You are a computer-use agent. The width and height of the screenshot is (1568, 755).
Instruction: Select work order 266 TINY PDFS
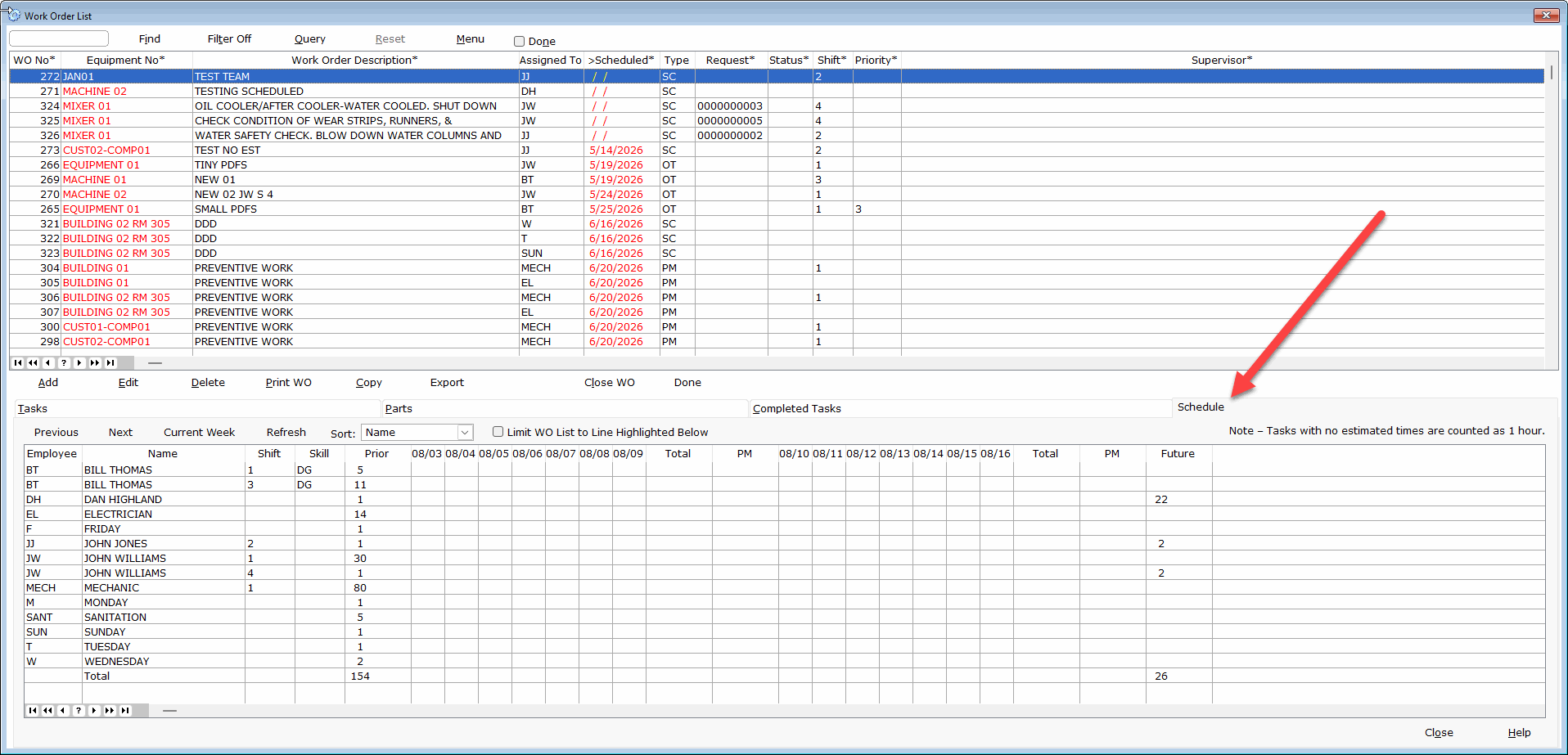[x=777, y=164]
